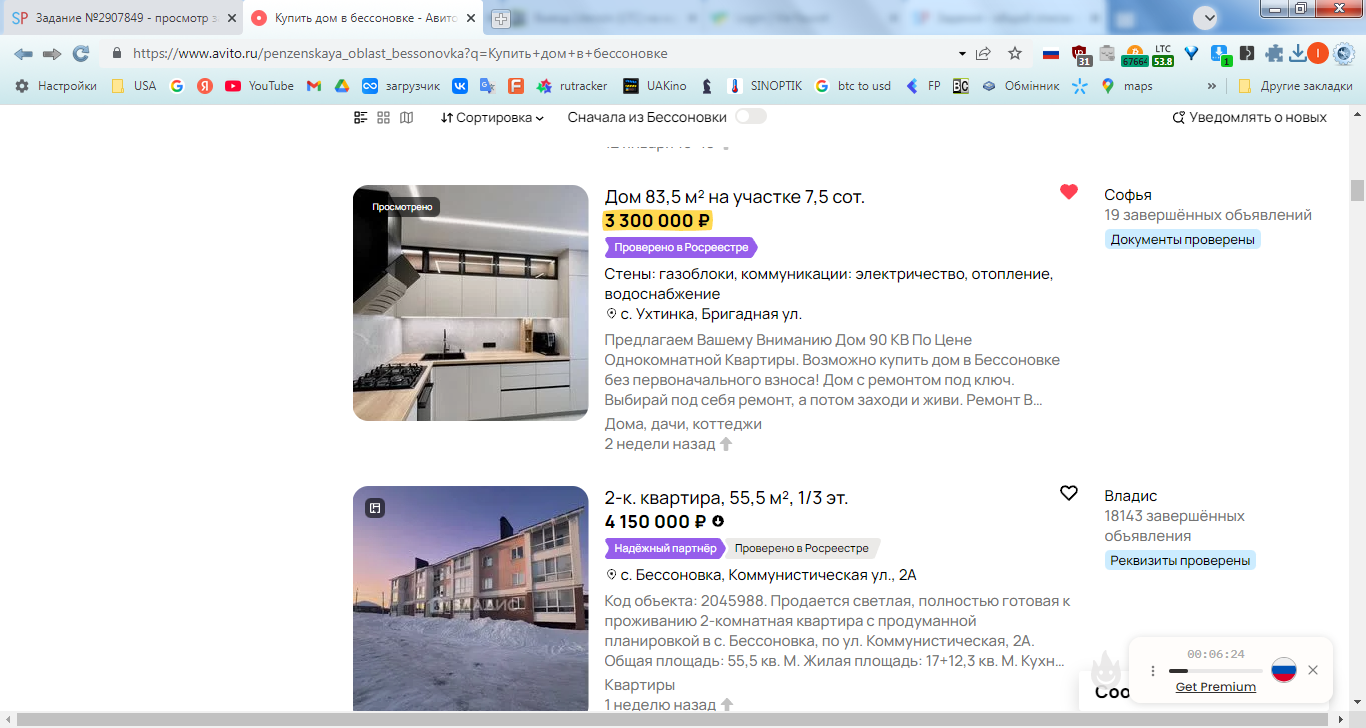Click 'Уведомлять о новых' button

click(x=1250, y=118)
